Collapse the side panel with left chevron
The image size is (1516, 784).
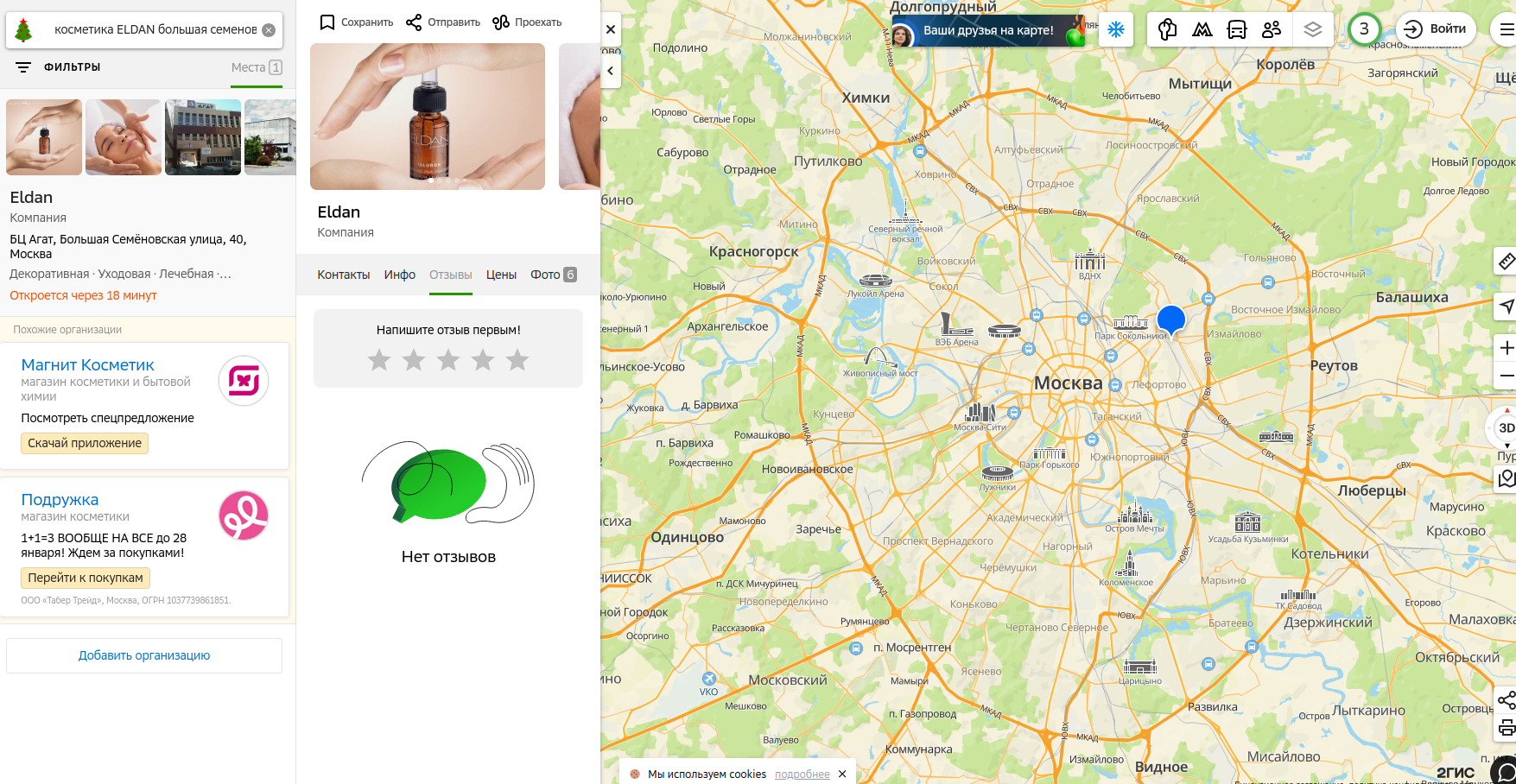pyautogui.click(x=611, y=71)
